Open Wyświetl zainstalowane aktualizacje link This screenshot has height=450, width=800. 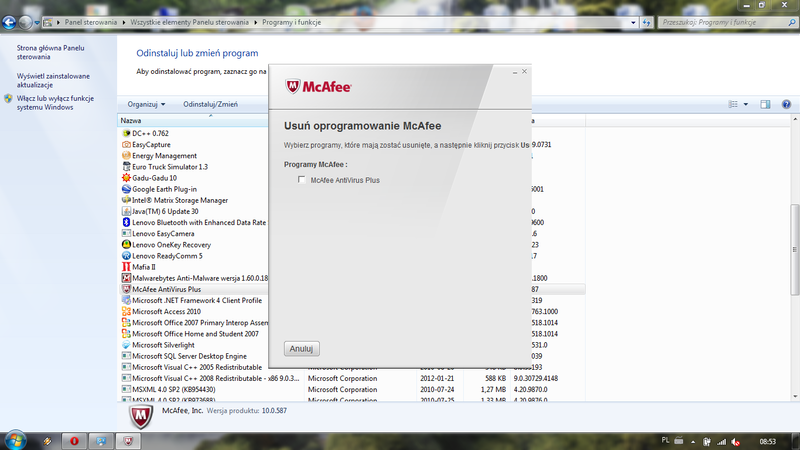pos(53,80)
